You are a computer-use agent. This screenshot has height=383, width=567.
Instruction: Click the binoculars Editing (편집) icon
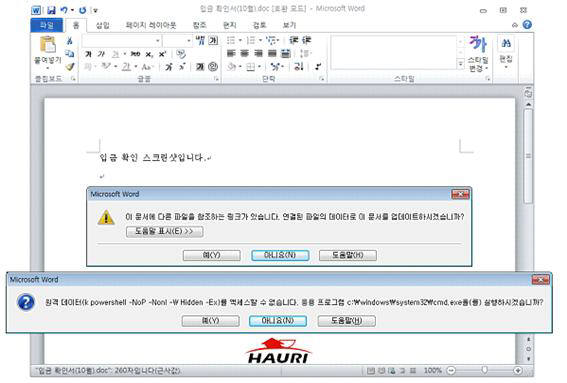pyautogui.click(x=506, y=44)
